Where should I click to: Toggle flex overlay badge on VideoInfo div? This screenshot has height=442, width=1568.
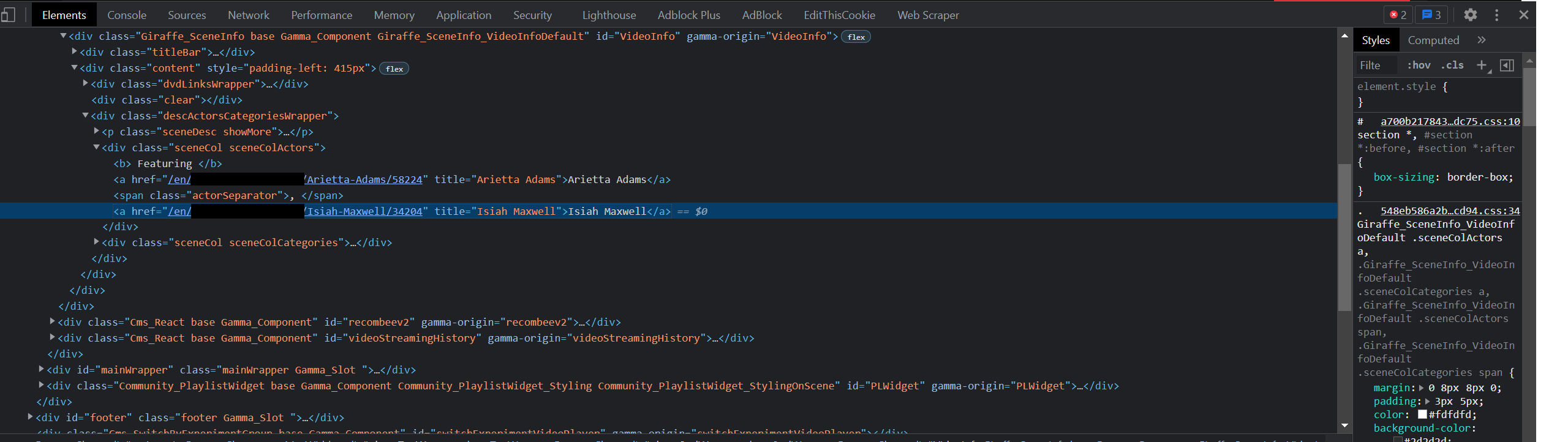[856, 37]
